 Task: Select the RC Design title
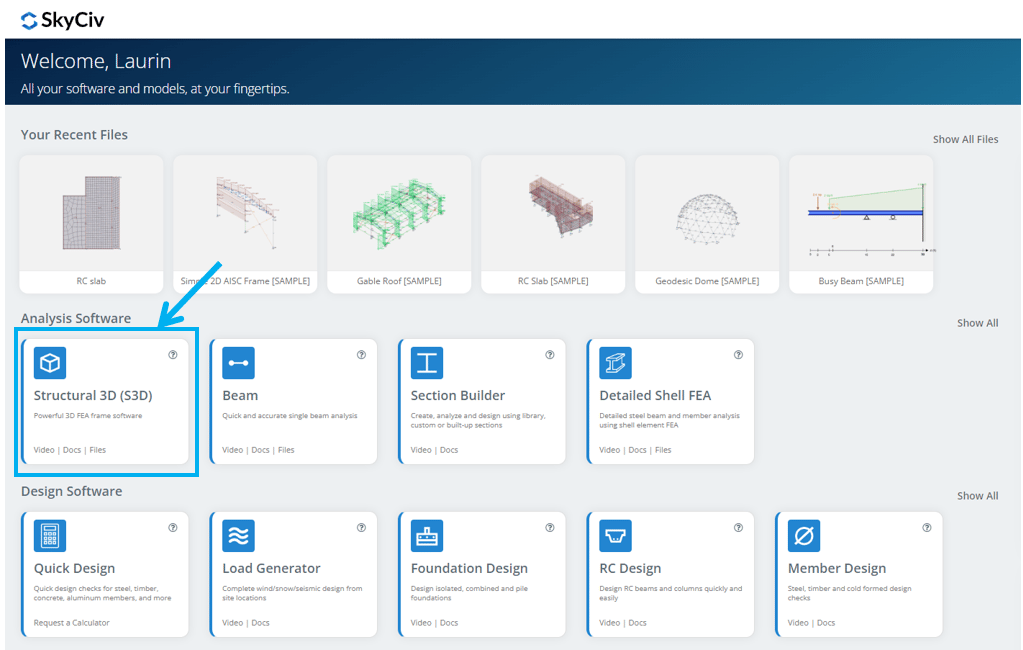630,568
